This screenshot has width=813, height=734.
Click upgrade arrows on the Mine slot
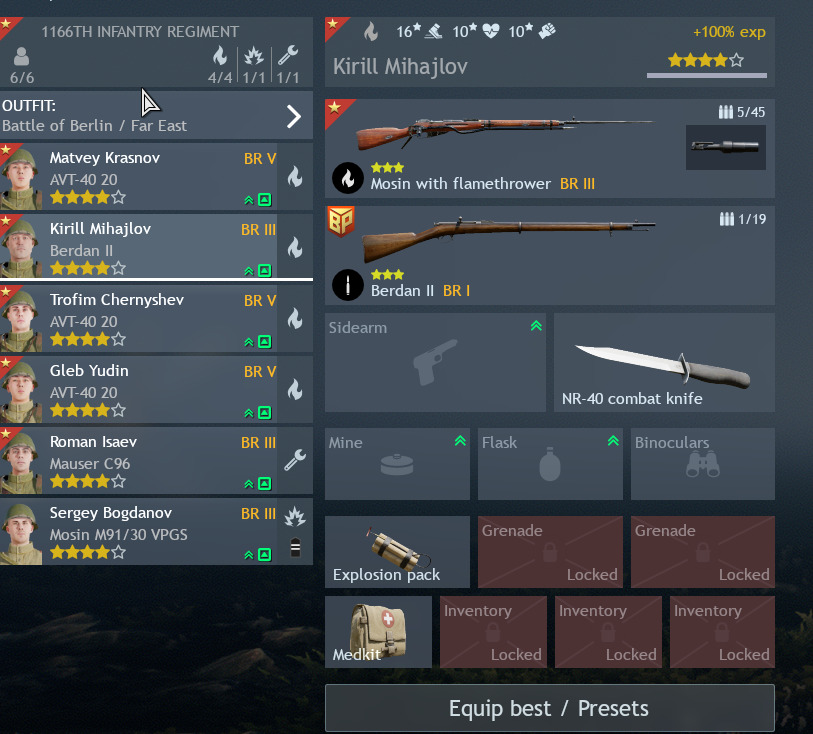pyautogui.click(x=460, y=441)
